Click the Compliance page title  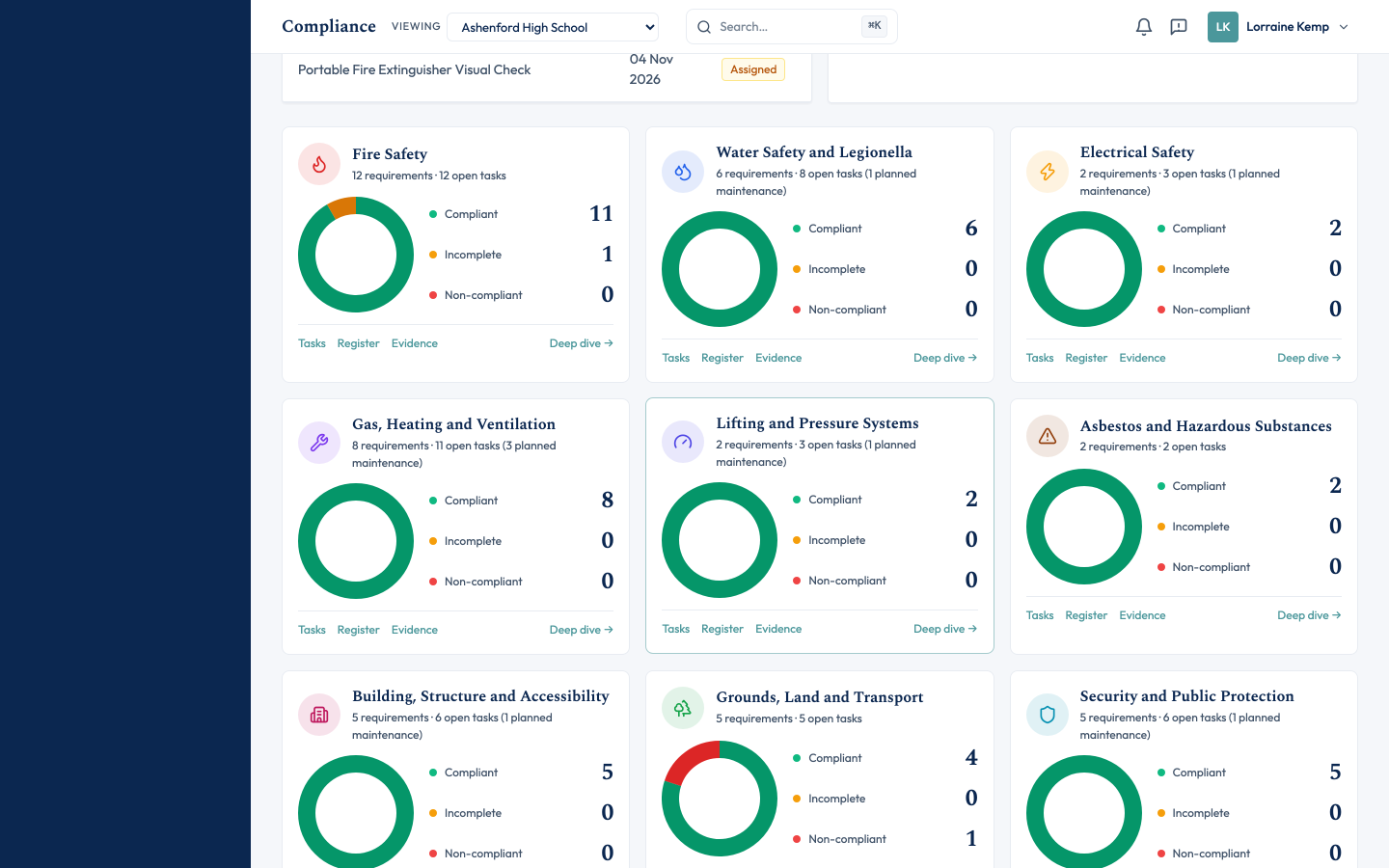[x=329, y=26]
